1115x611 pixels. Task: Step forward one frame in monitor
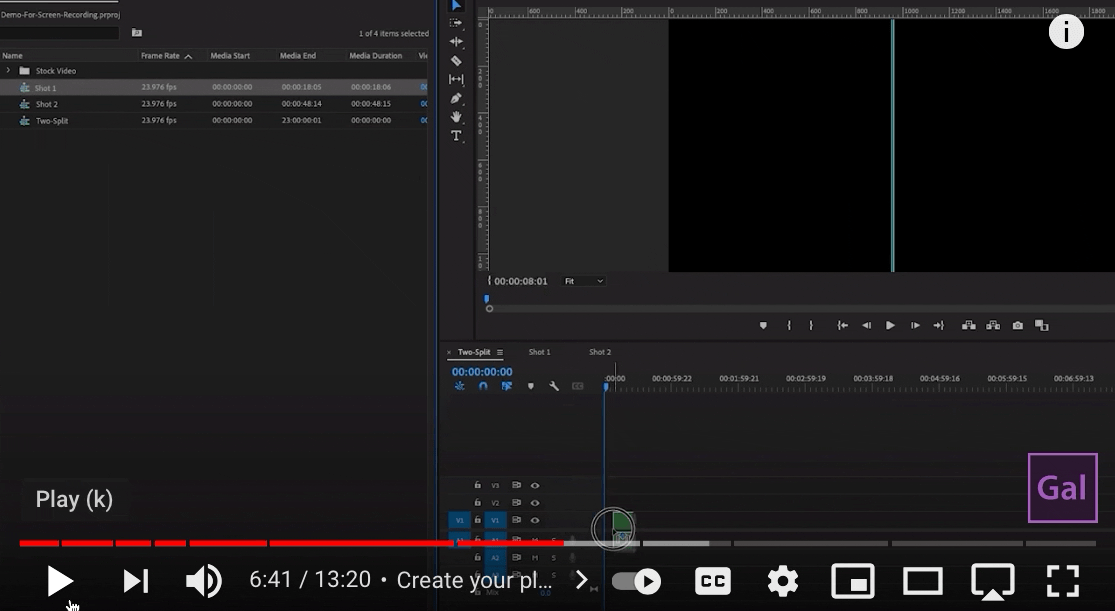tap(915, 325)
